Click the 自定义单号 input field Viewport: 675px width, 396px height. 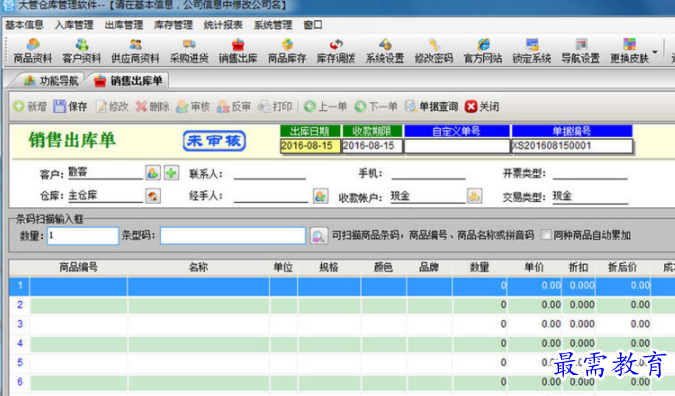pos(457,146)
